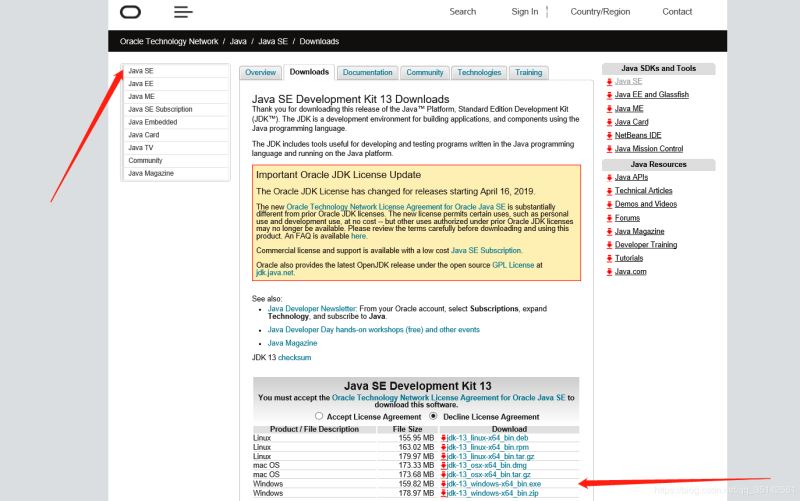Open Java Developer Newsletter link
The height and width of the screenshot is (501, 800).
[312, 309]
